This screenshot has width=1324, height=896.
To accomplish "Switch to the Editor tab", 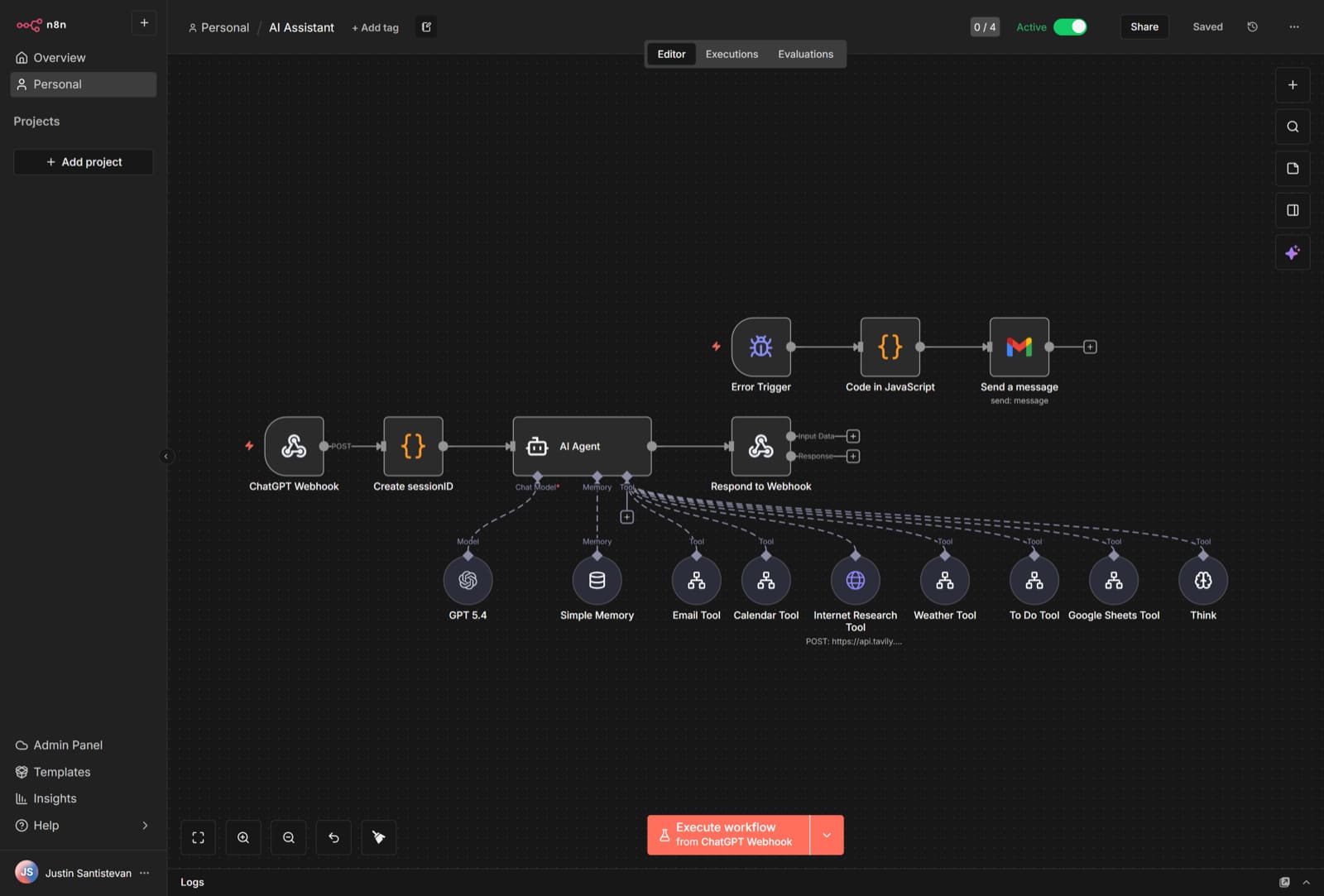I will click(671, 54).
